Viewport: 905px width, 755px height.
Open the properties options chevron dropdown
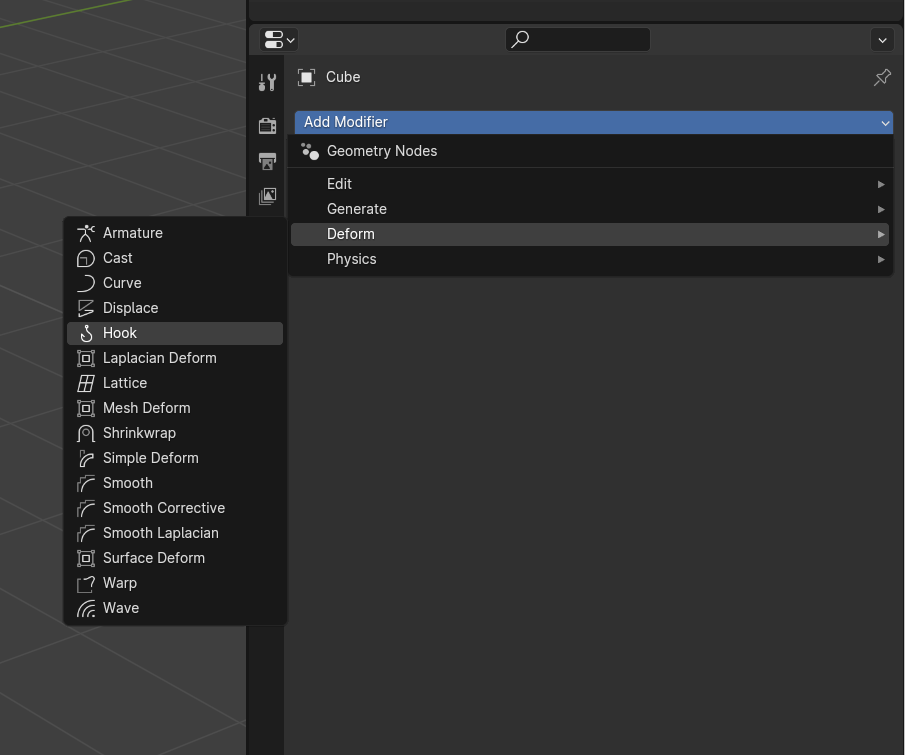(x=882, y=40)
